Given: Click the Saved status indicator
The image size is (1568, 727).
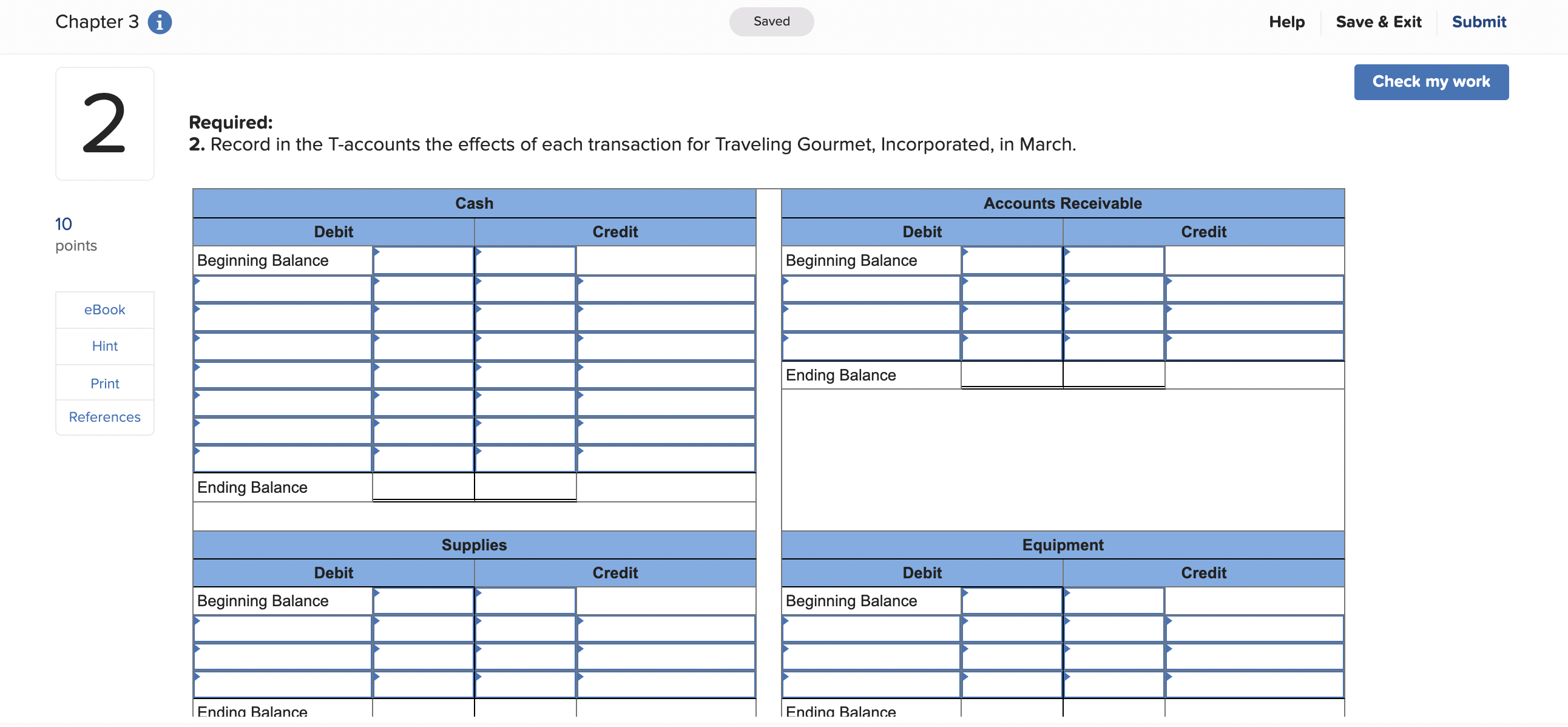Looking at the screenshot, I should [x=771, y=22].
